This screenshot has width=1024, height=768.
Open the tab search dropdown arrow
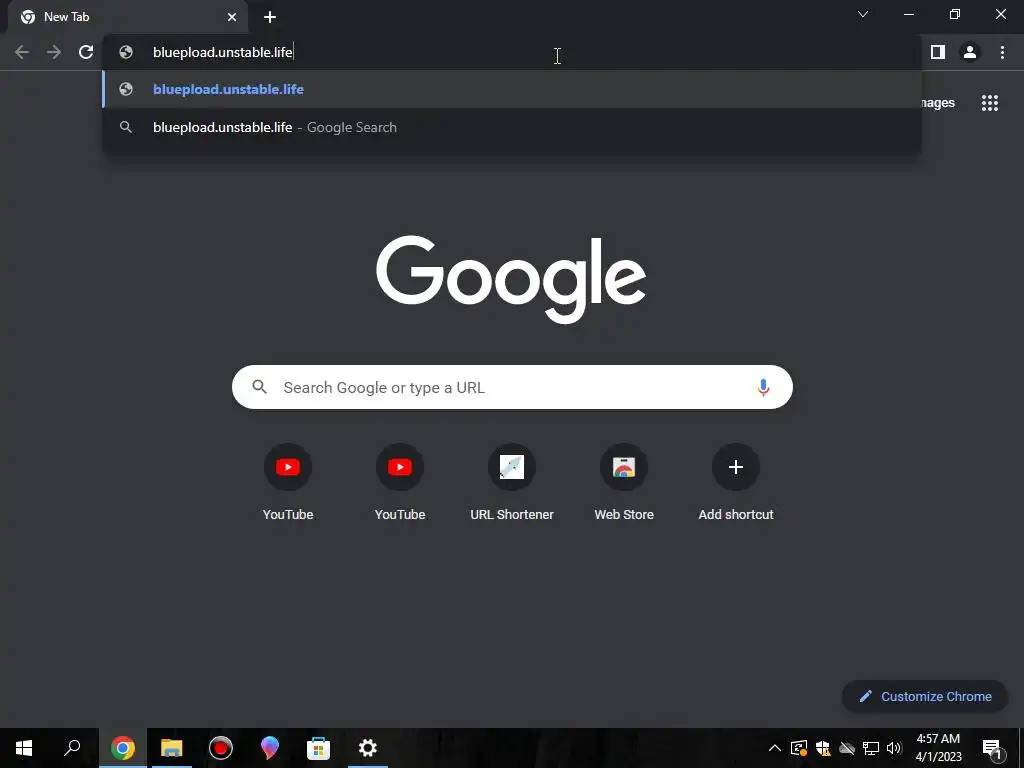(x=863, y=14)
